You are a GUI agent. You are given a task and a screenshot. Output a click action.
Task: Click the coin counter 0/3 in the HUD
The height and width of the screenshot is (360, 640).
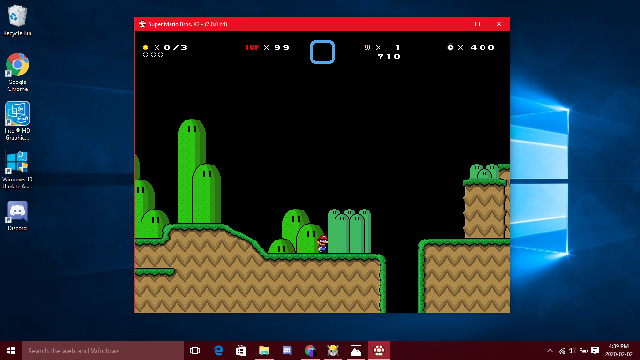165,47
